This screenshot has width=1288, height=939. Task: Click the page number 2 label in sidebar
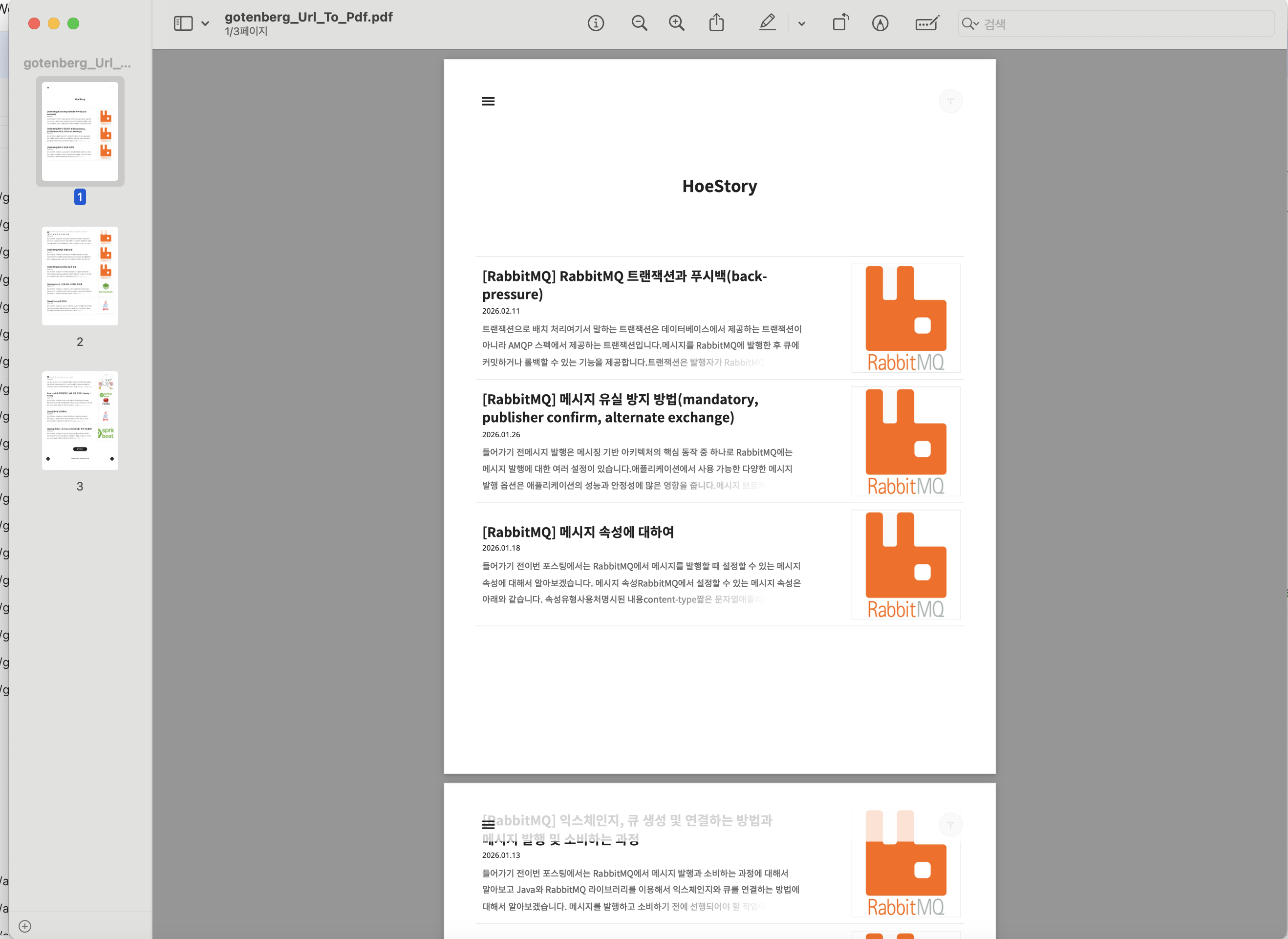80,341
